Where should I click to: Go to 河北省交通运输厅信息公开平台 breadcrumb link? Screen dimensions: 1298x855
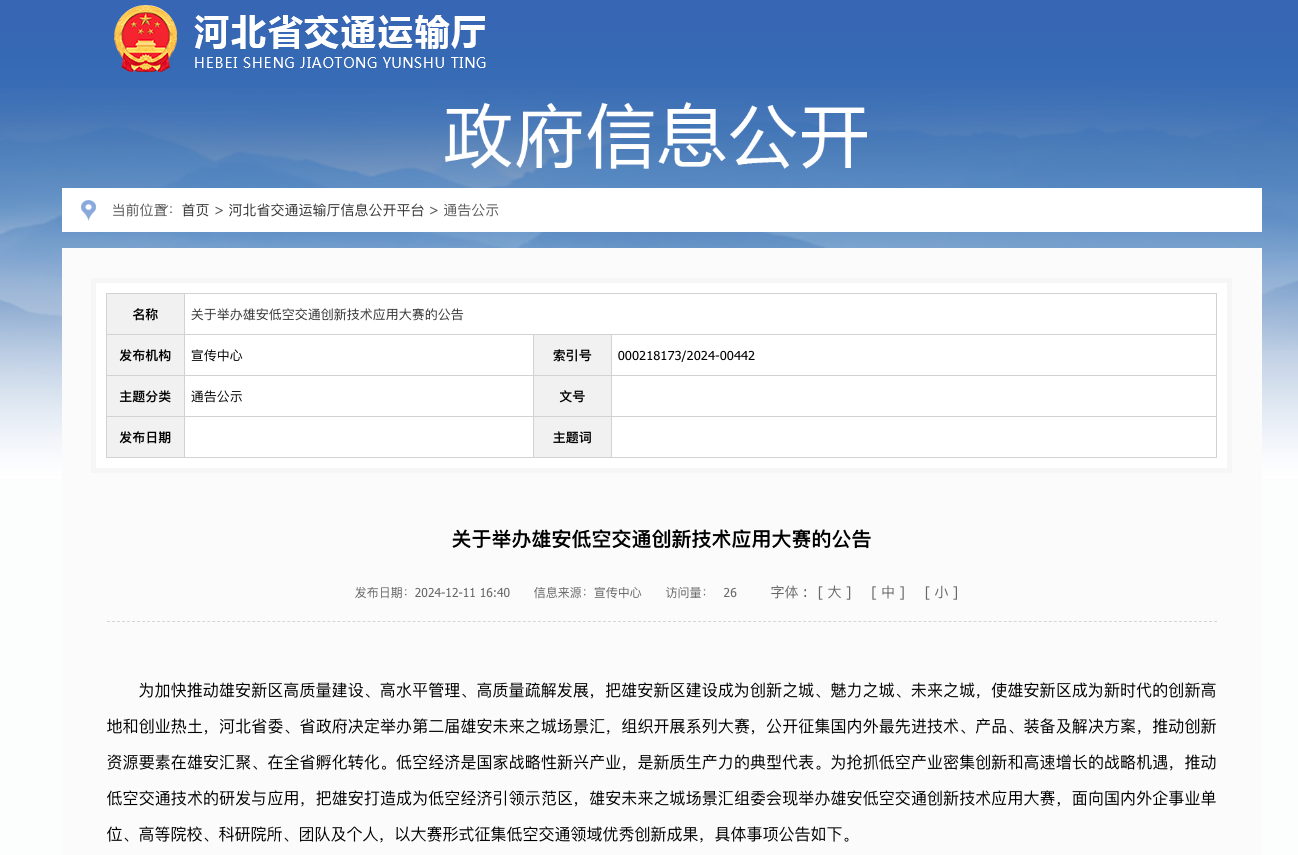(x=326, y=210)
